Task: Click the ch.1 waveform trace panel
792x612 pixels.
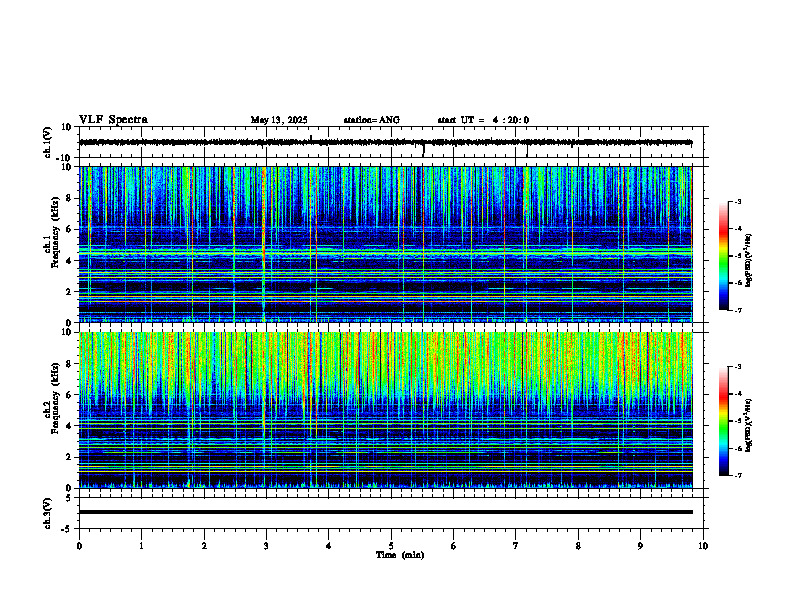Action: (x=391, y=142)
